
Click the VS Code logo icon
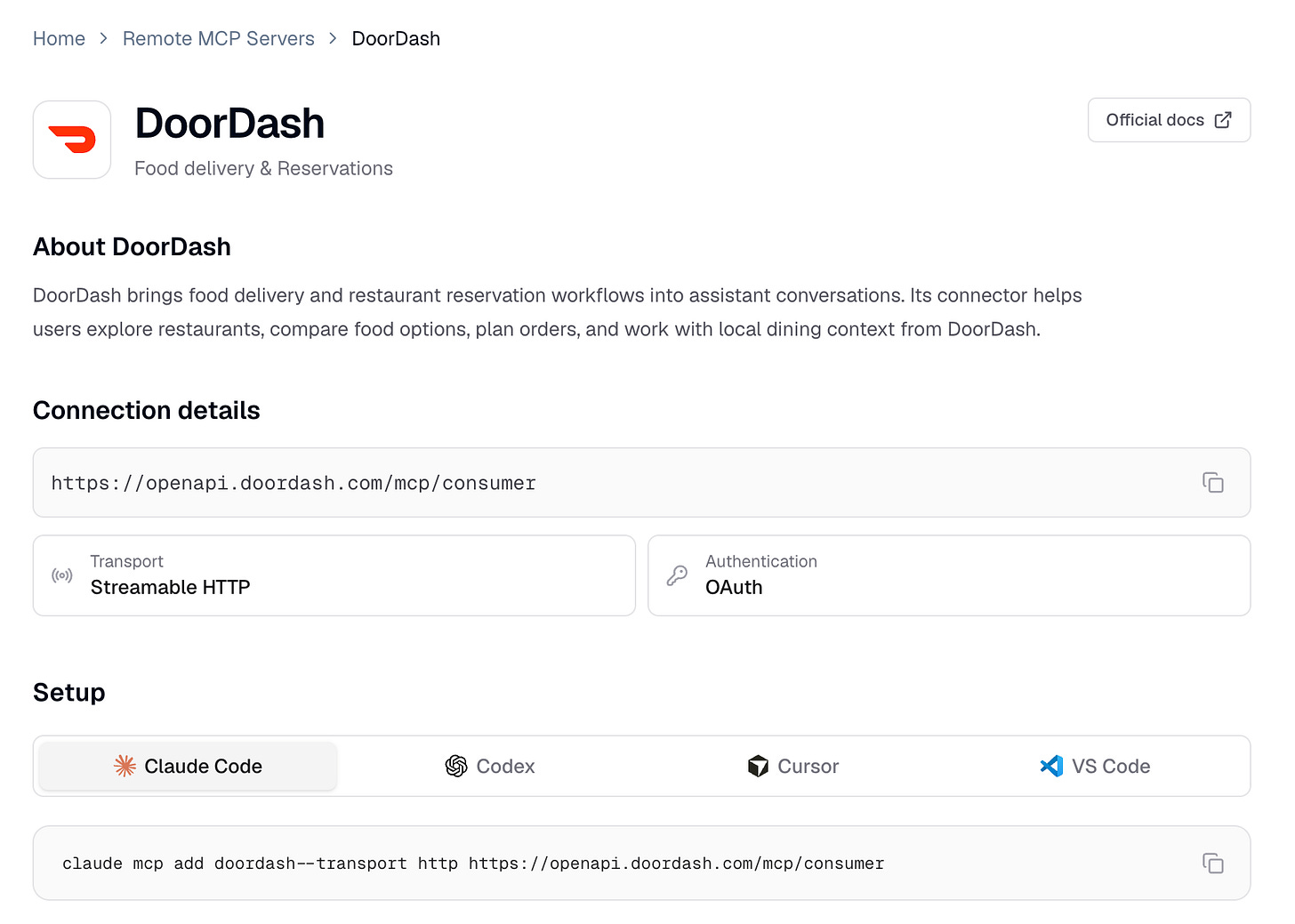pos(1051,766)
